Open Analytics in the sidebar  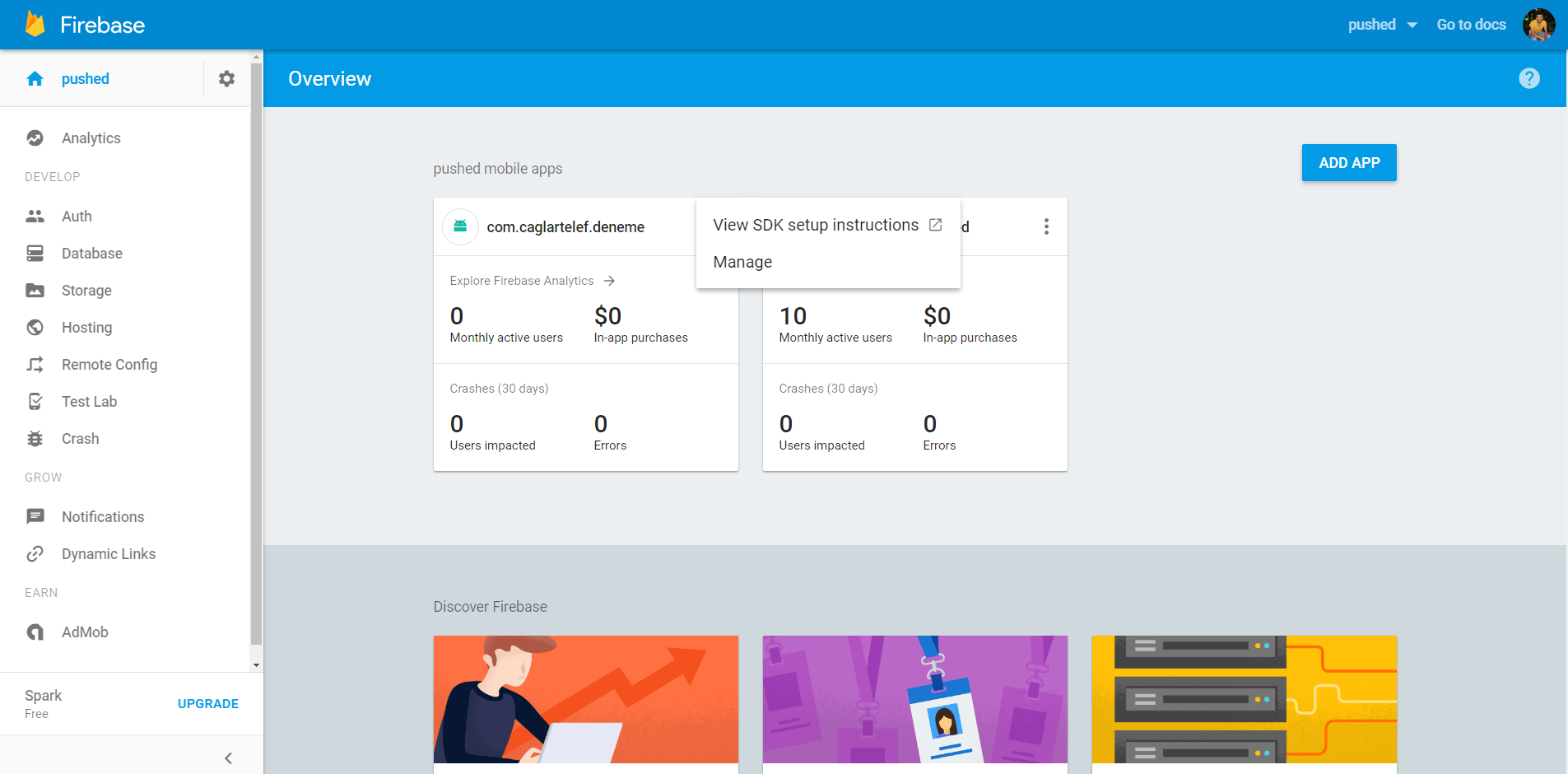[91, 138]
